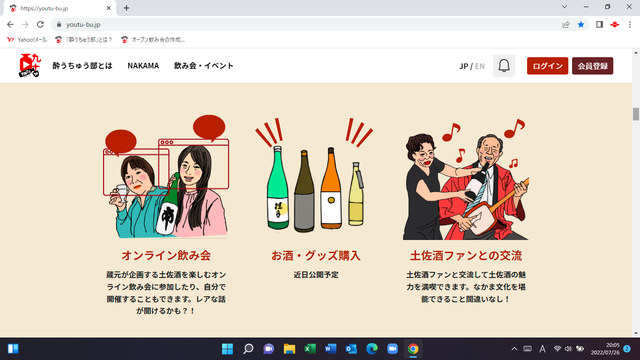Open File Explorer from the taskbar

289,349
